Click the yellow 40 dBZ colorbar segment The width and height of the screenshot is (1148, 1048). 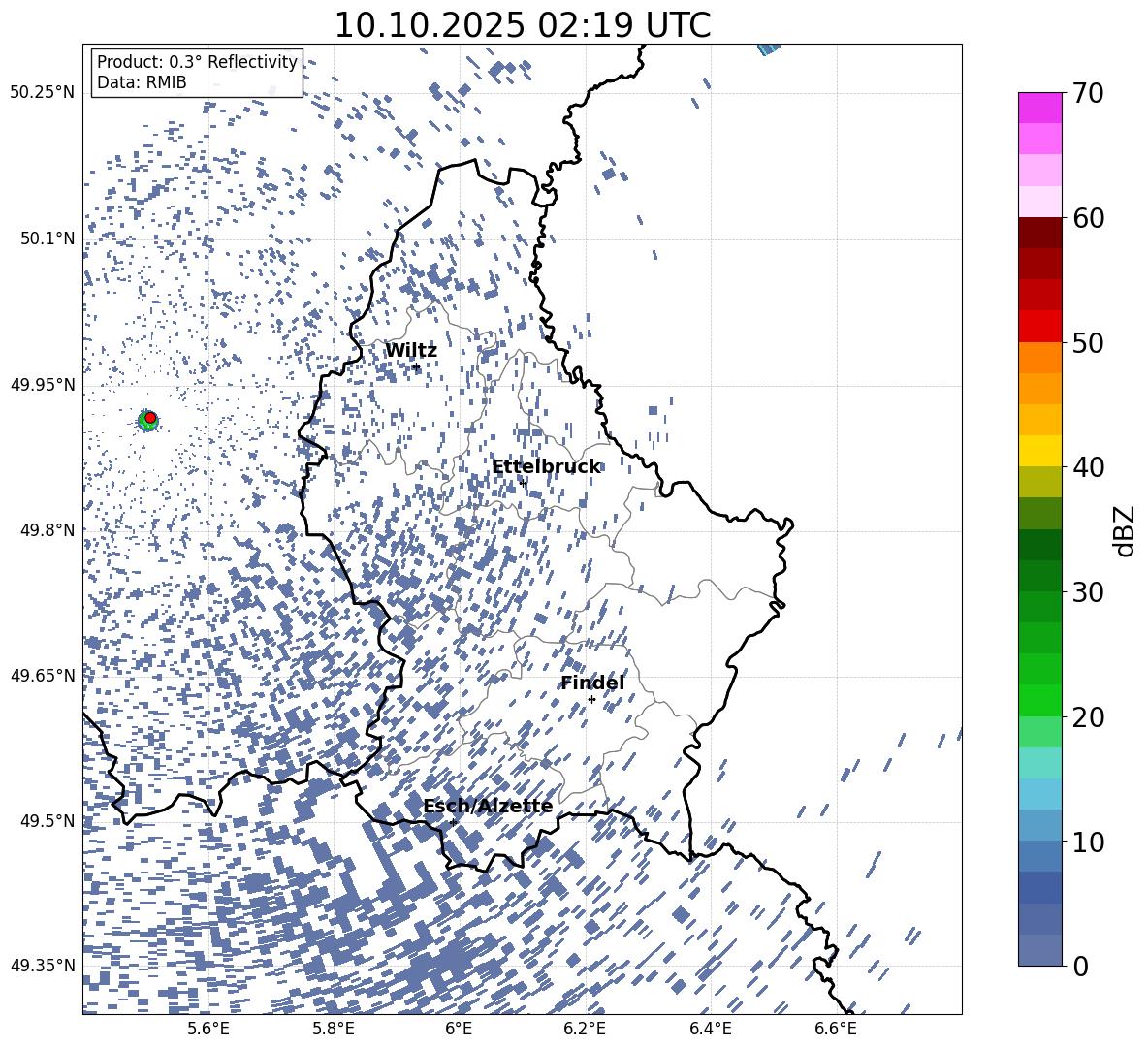1039,451
